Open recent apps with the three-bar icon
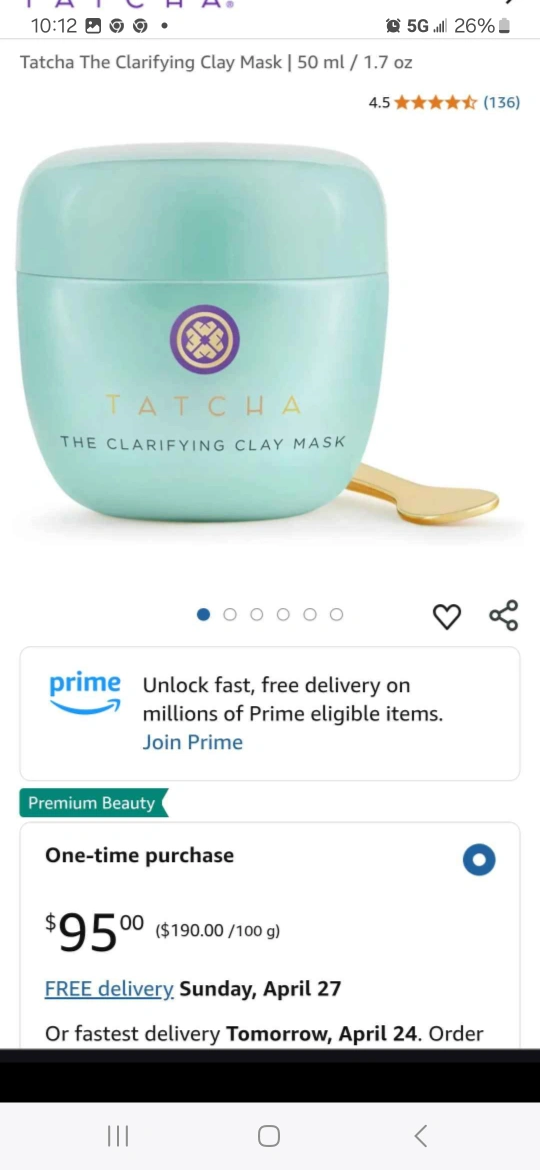The height and width of the screenshot is (1170, 540). pyautogui.click(x=118, y=1136)
